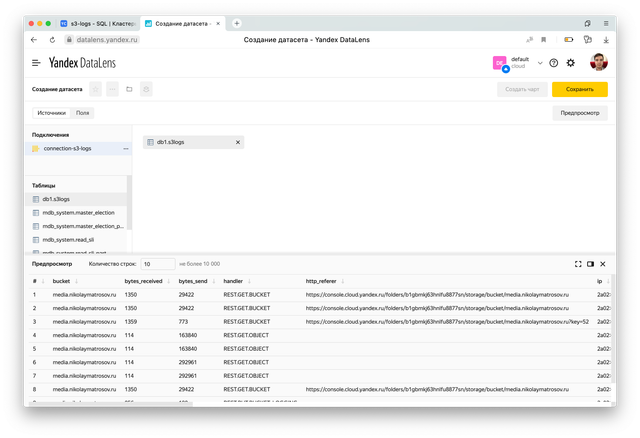
Task: Remove the db1.s3logs table from canvas
Action: click(237, 143)
